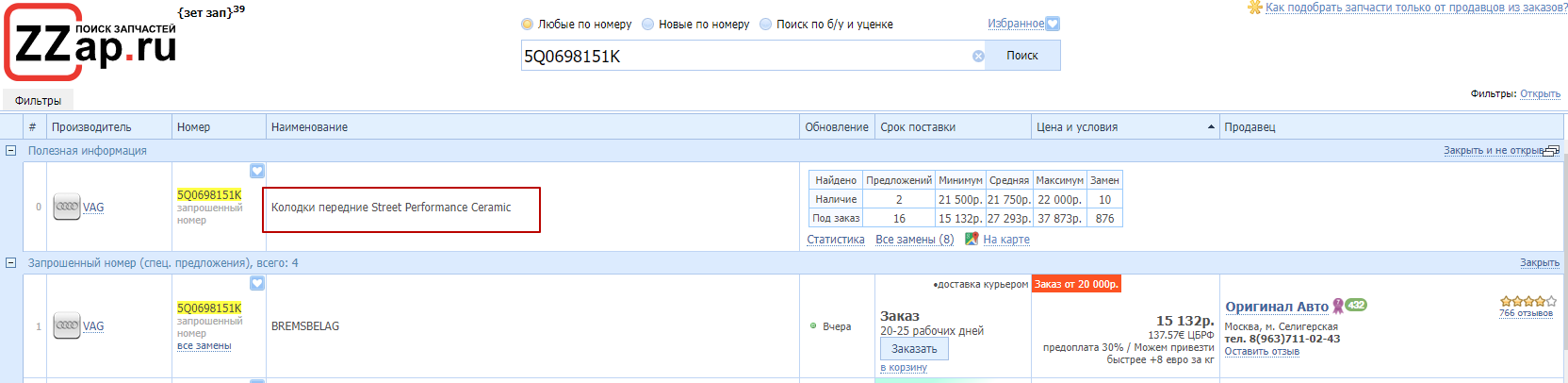Open the ZZap.ru logo home page

click(91, 42)
